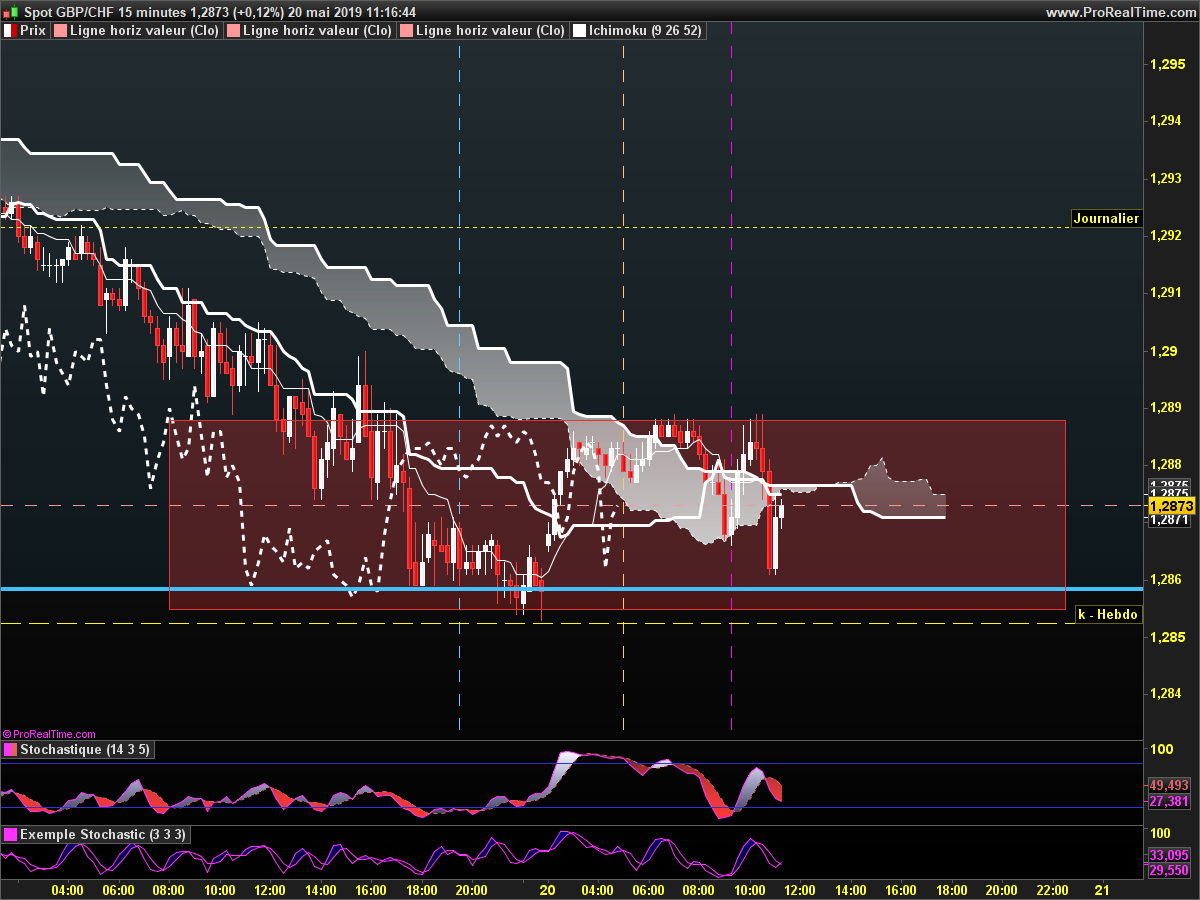Select the dotted Journalier horizontal line
Image resolution: width=1200 pixels, height=900 pixels.
[535, 227]
